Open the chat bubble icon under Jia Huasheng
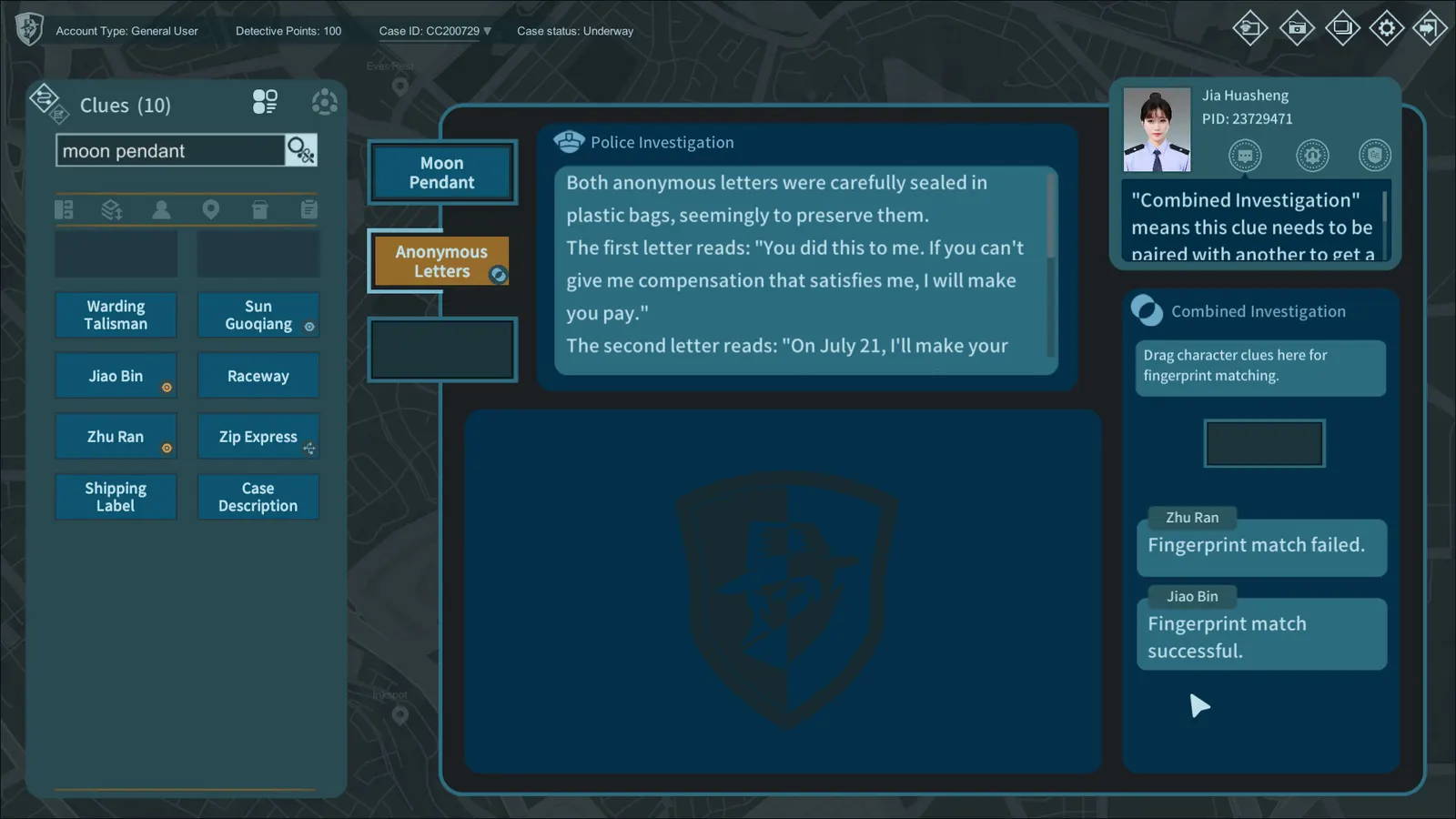 click(1245, 156)
